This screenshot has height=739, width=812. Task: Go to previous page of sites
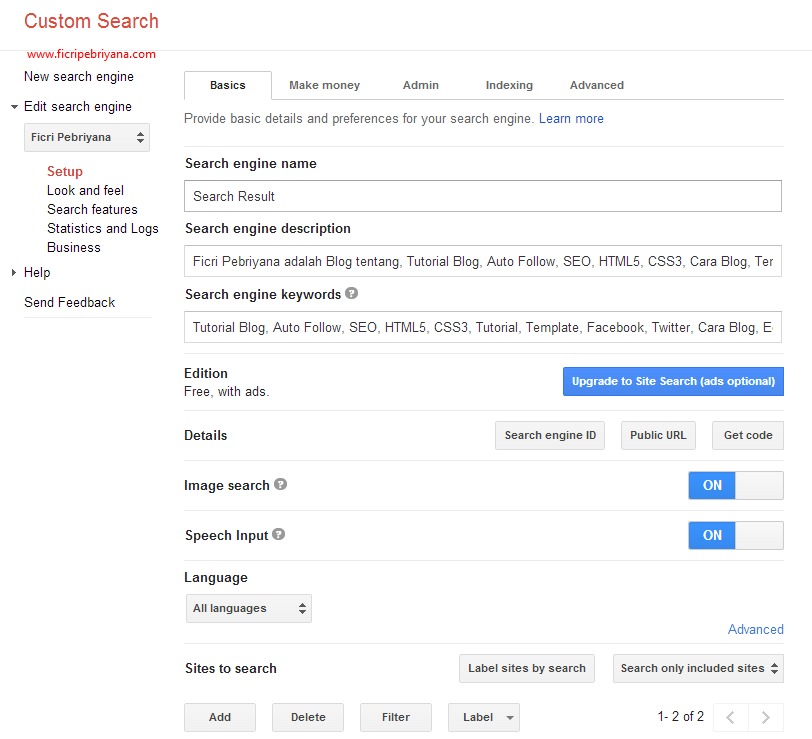point(730,717)
